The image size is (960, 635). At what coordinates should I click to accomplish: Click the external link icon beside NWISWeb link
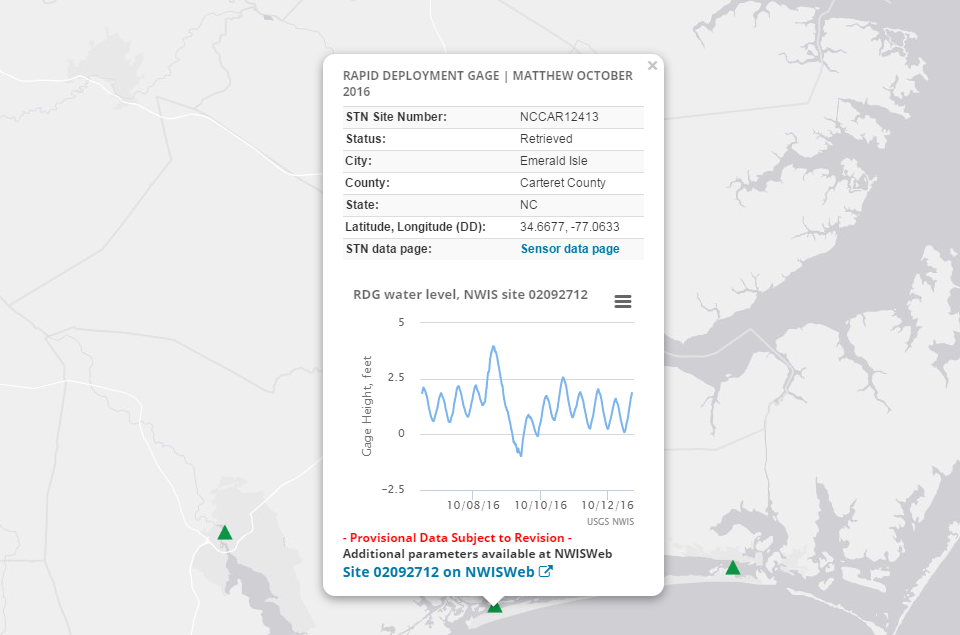coord(544,572)
